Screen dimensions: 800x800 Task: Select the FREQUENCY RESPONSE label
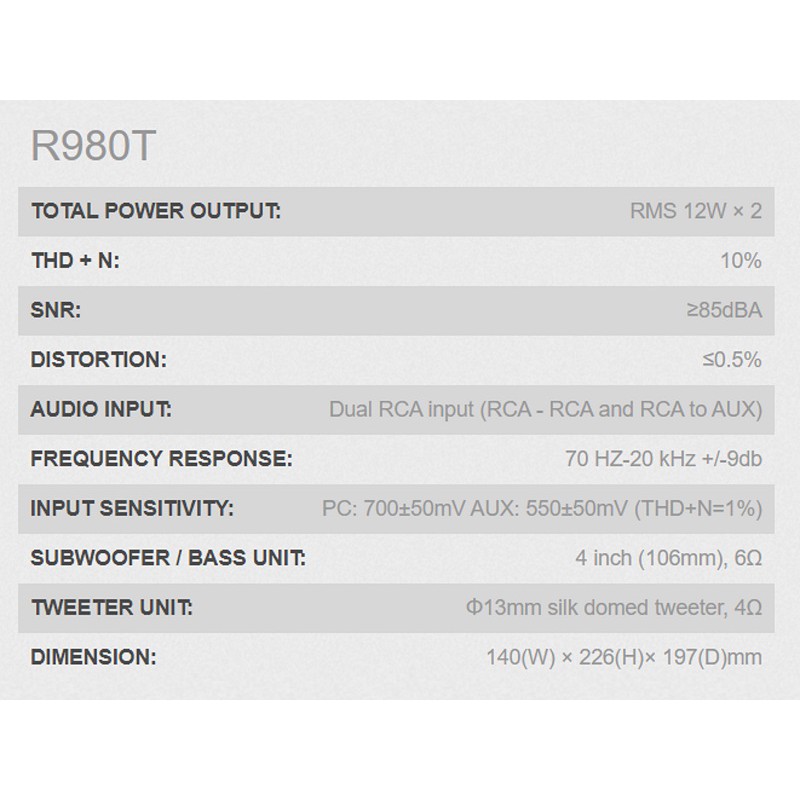coord(162,460)
